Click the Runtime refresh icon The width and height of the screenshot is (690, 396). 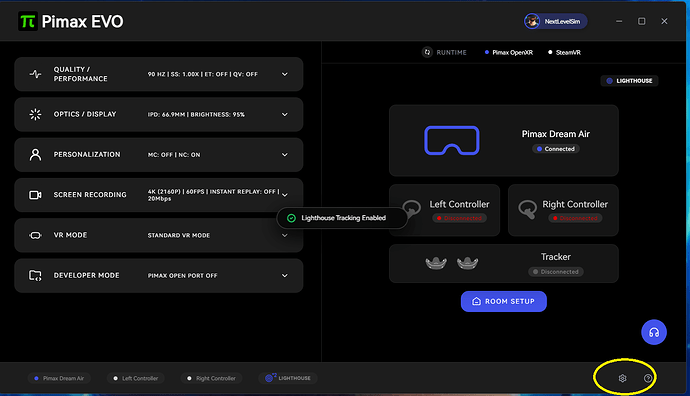click(x=427, y=52)
